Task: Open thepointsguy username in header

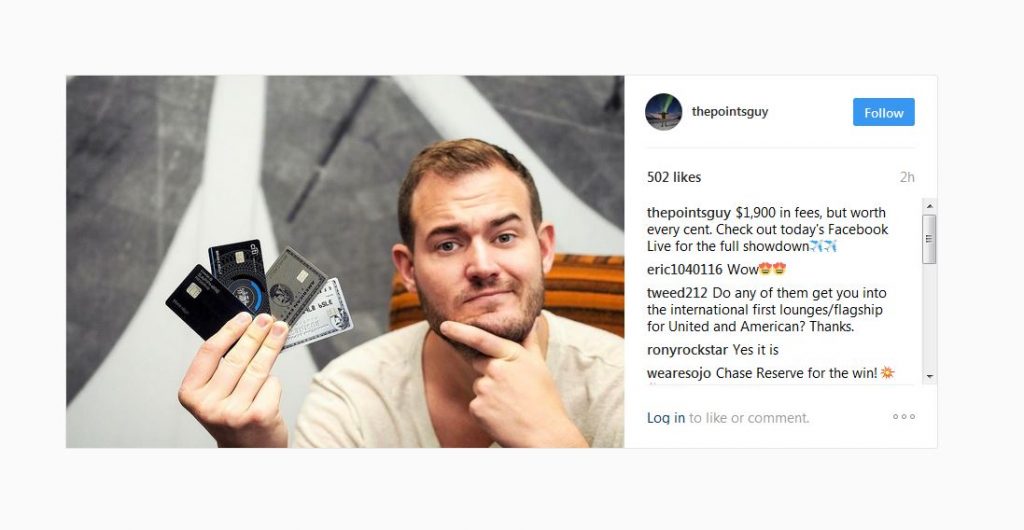Action: coord(730,112)
